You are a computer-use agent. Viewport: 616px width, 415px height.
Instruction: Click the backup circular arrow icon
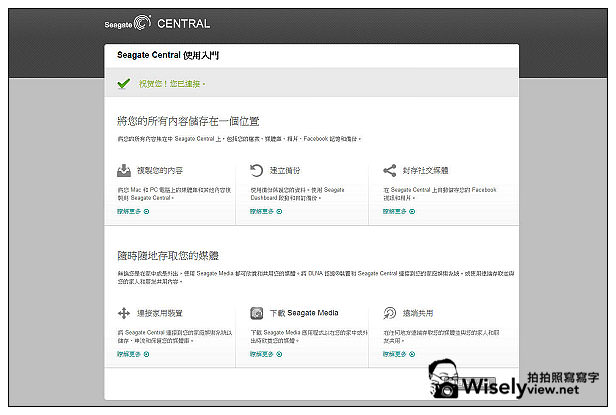click(257, 171)
